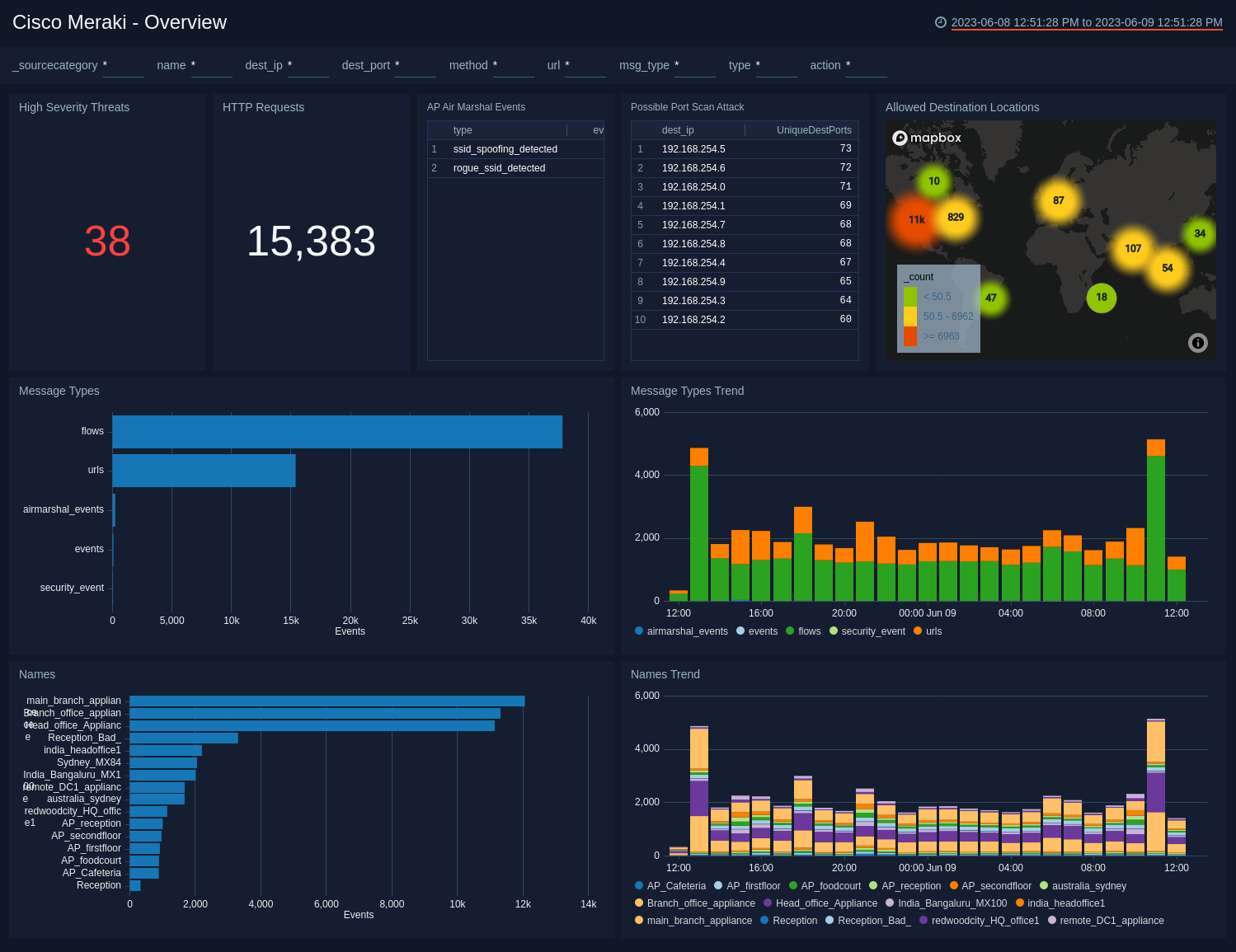Click the orange 11k cluster marker over North America
This screenshot has width=1236, height=952.
tap(915, 219)
